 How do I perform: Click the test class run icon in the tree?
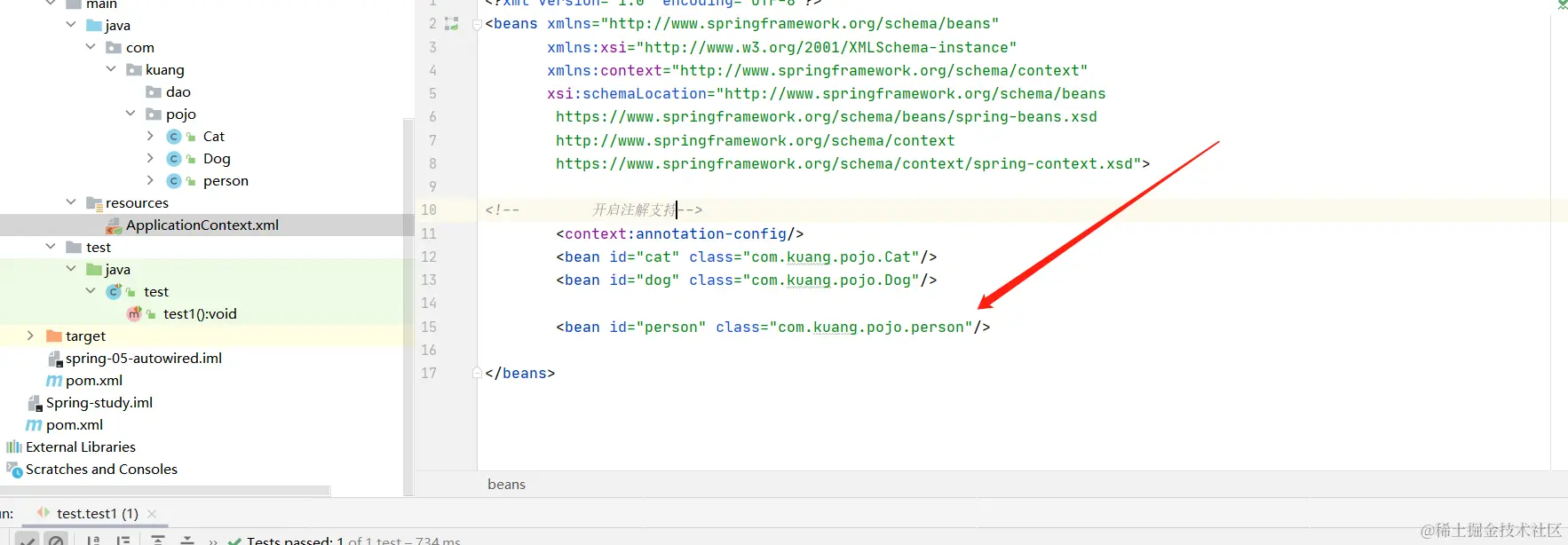tap(114, 292)
